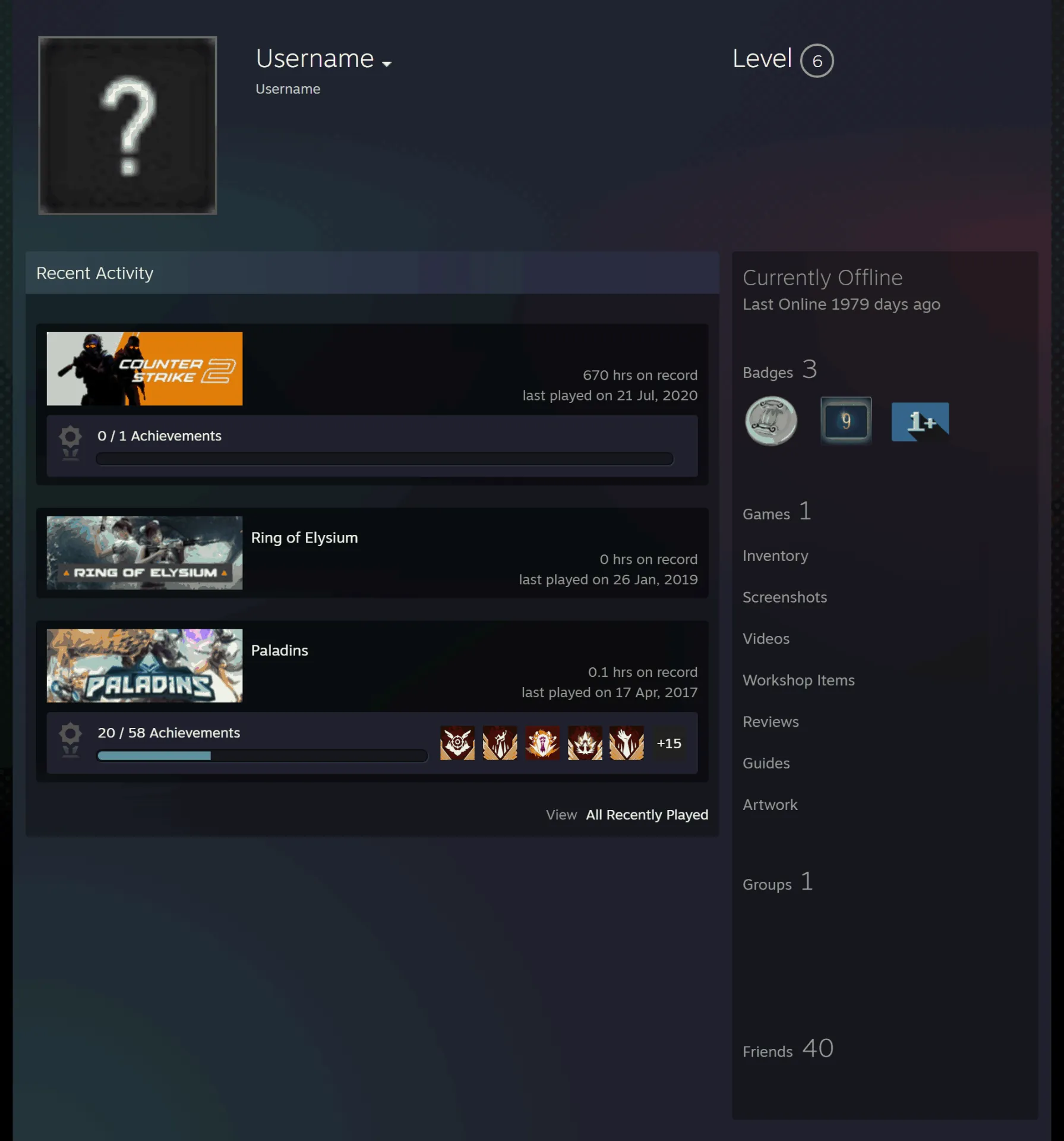
Task: Click last played on 26 Jan, 2019
Action: pos(608,579)
